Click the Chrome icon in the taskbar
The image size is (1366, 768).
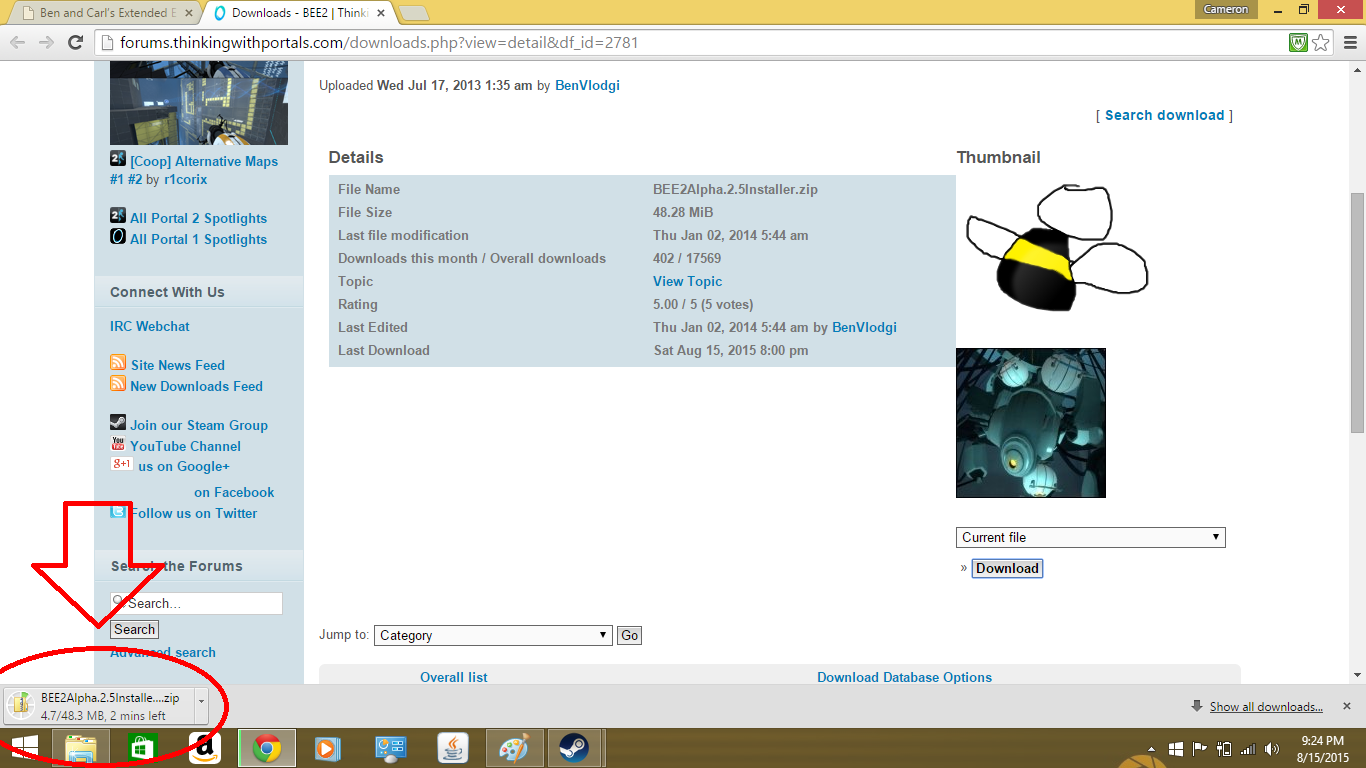click(267, 748)
